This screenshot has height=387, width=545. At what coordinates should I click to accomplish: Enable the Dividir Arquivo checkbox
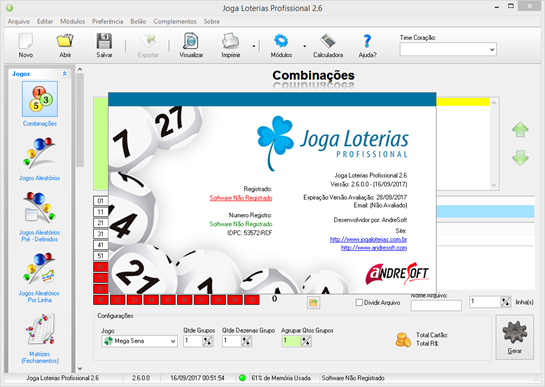(x=359, y=303)
